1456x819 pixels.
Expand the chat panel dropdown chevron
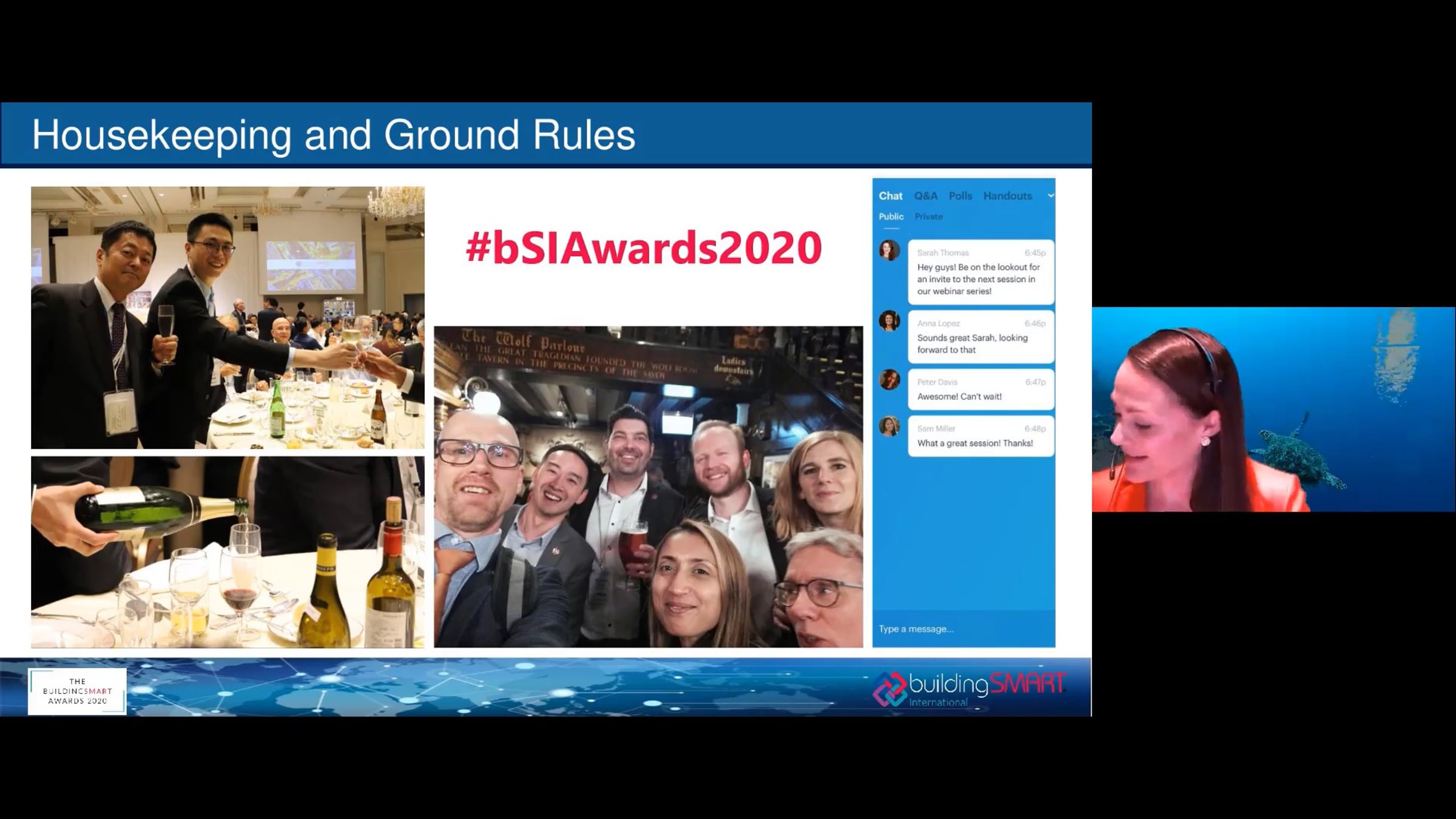coord(1051,195)
